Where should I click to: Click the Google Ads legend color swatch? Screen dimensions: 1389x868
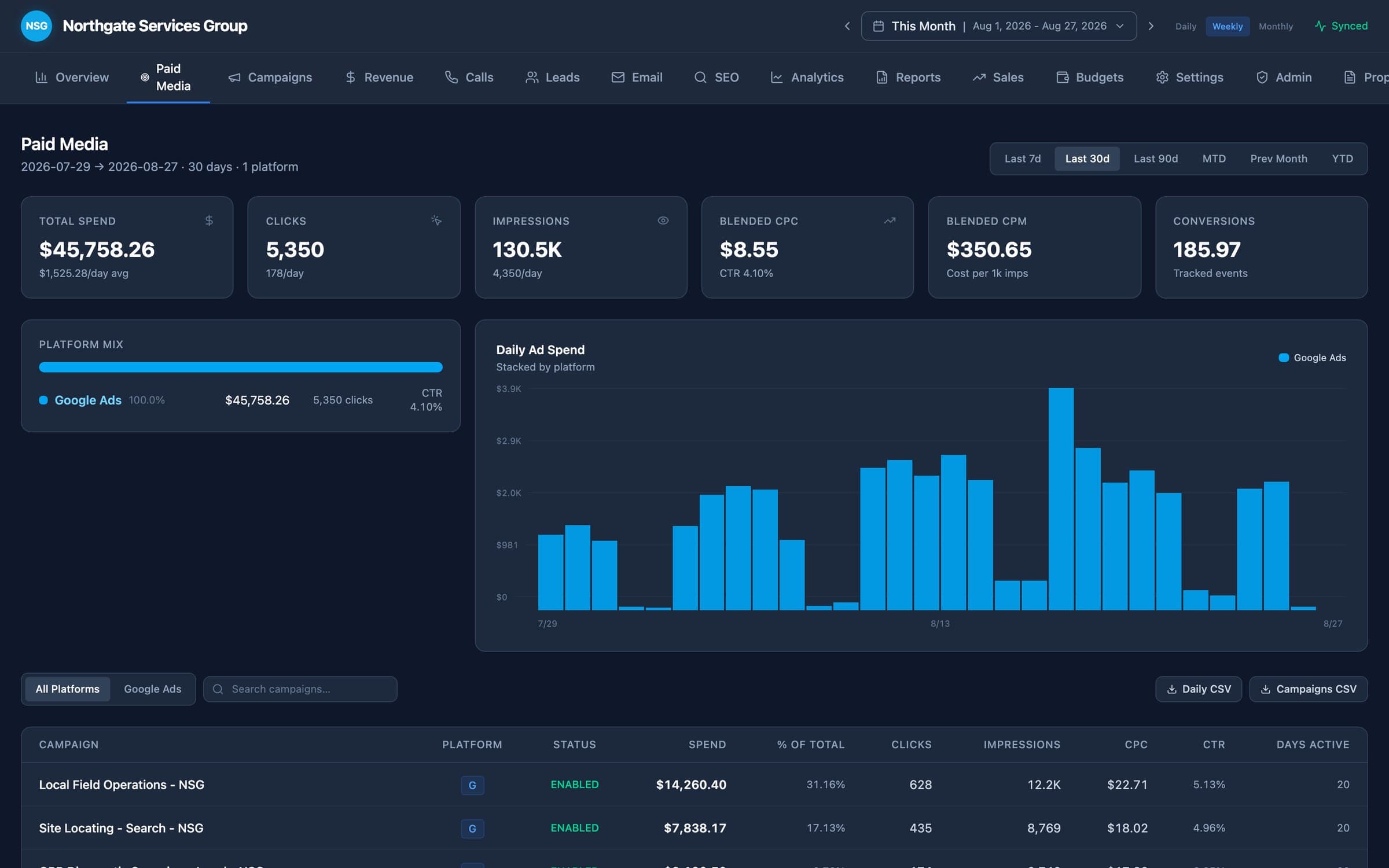click(x=1283, y=358)
